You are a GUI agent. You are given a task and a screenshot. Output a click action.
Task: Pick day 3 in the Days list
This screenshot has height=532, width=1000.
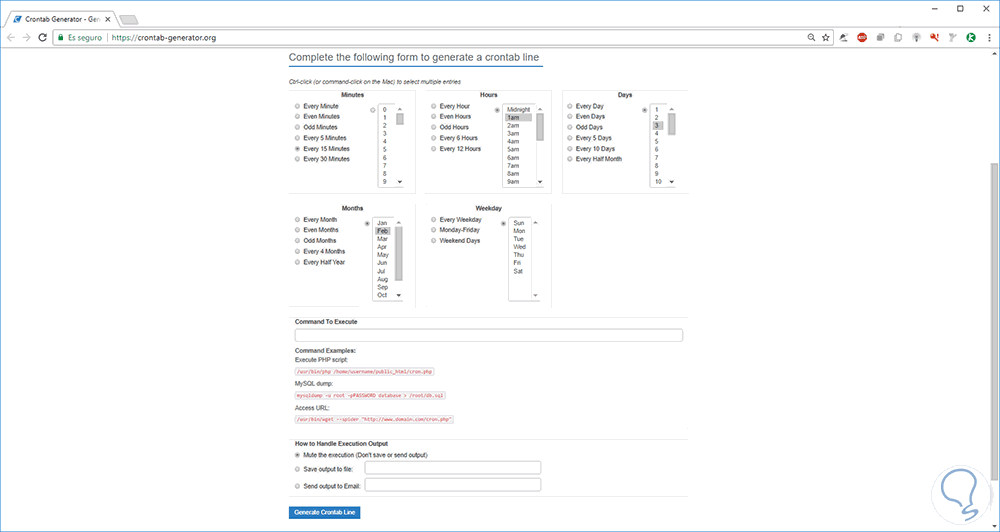658,126
